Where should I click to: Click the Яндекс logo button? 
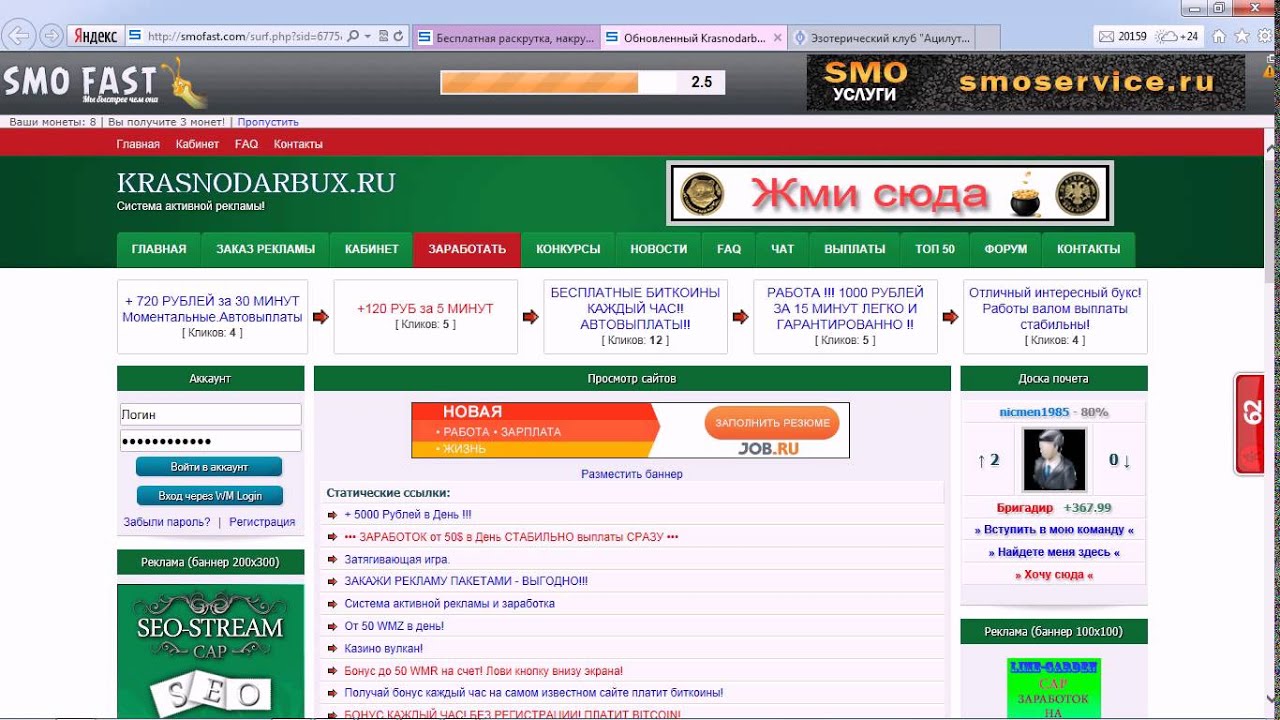point(95,36)
